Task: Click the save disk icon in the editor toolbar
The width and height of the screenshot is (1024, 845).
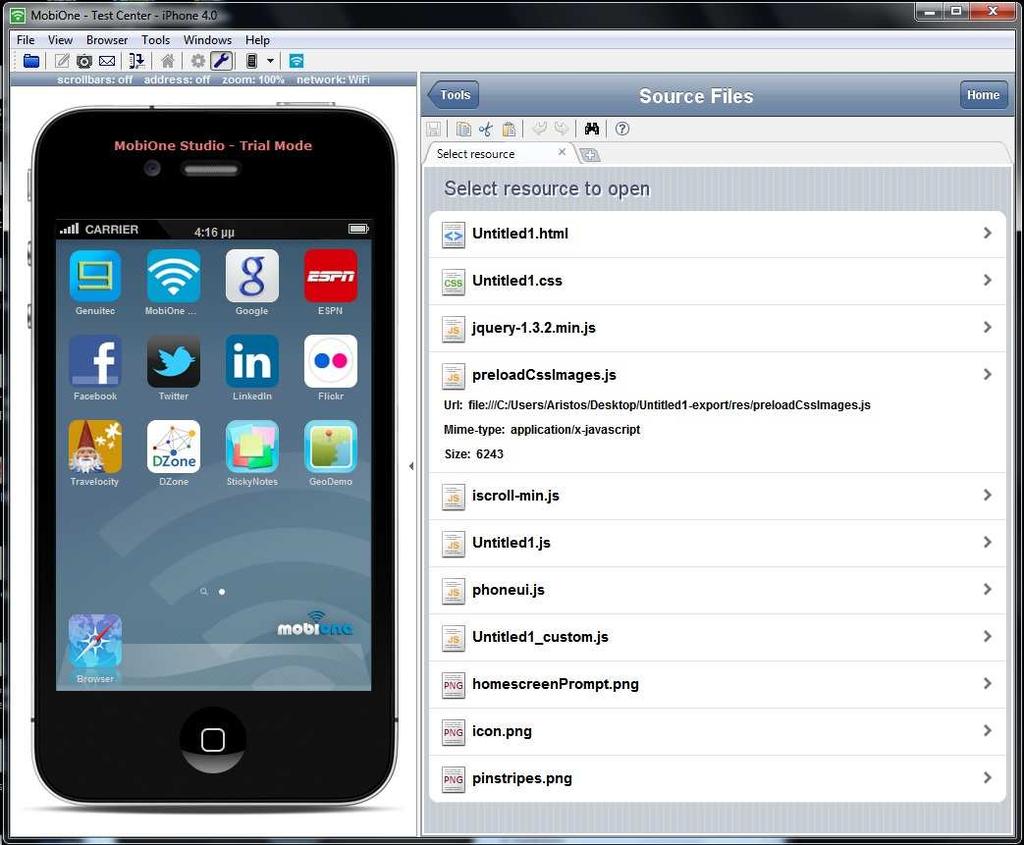Action: [x=433, y=129]
